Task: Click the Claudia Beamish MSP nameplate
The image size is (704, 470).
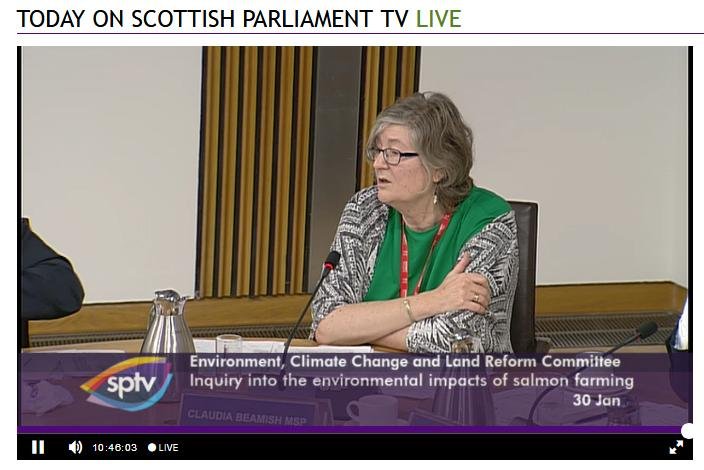Action: [247, 417]
